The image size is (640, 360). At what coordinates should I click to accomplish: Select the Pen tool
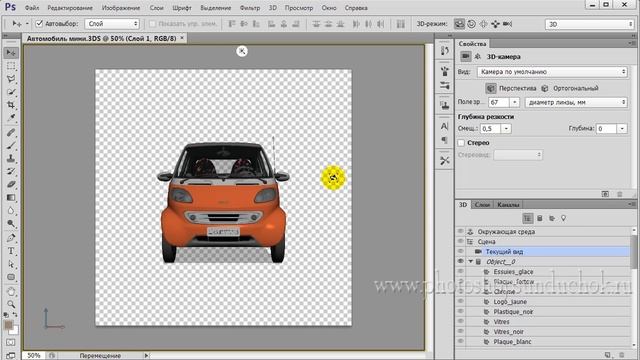pyautogui.click(x=11, y=238)
